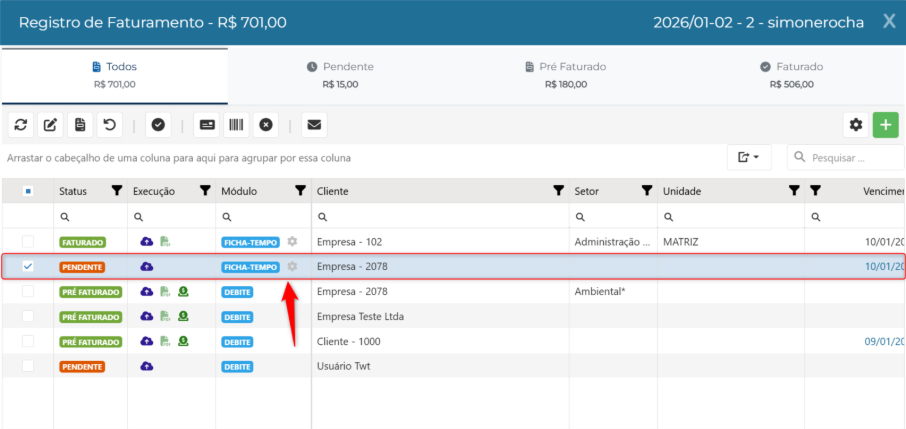Check the Usuário Twt row checkbox
This screenshot has height=429, width=906.
pos(28,366)
